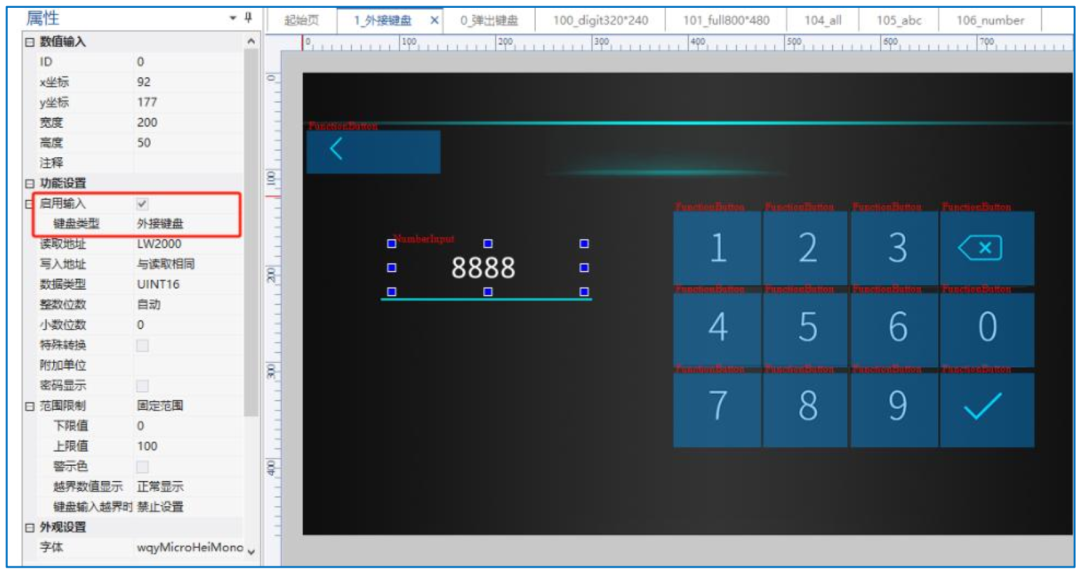Image resolution: width=1080 pixels, height=575 pixels.
Task: Switch to the 105_abc tab
Action: point(899,20)
